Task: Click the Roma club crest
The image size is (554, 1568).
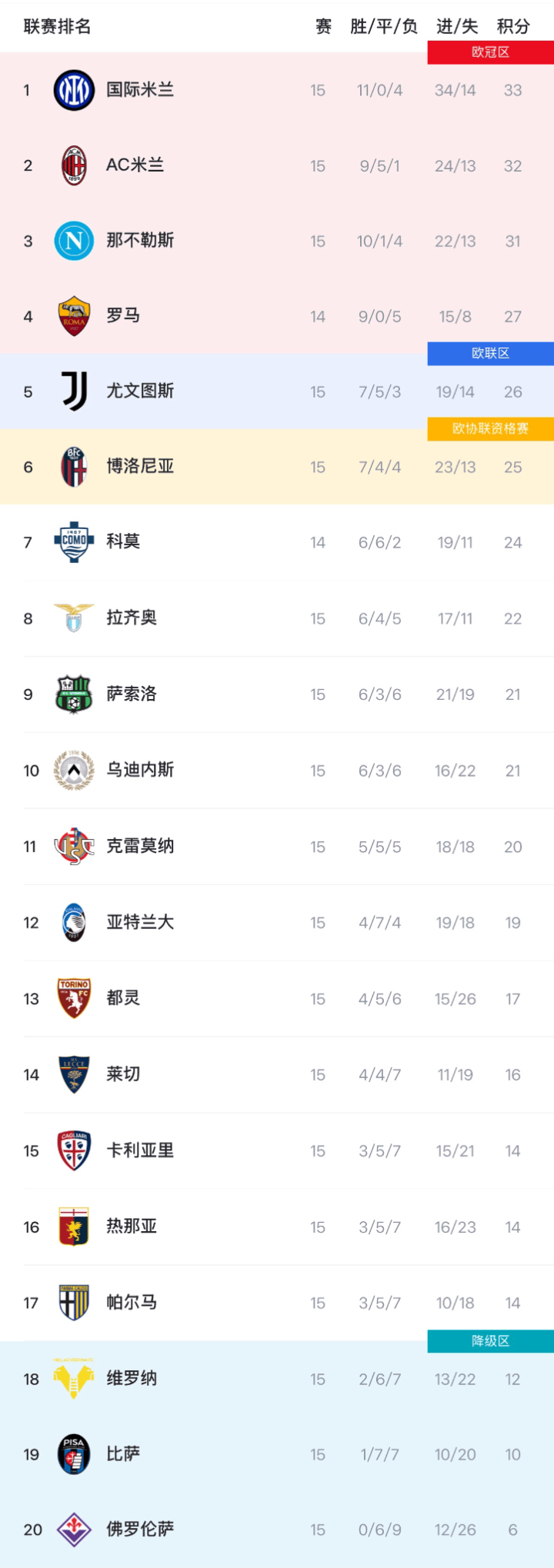Action: click(74, 316)
